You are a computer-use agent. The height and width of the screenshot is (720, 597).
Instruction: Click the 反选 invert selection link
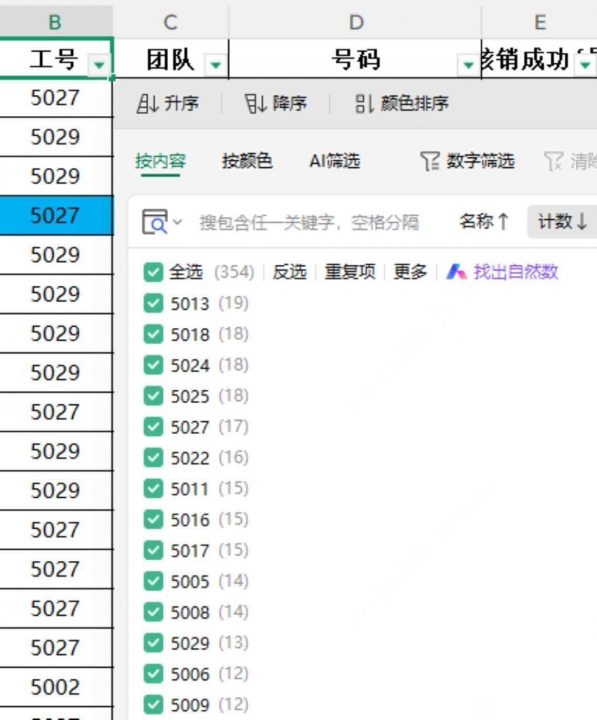click(x=289, y=272)
